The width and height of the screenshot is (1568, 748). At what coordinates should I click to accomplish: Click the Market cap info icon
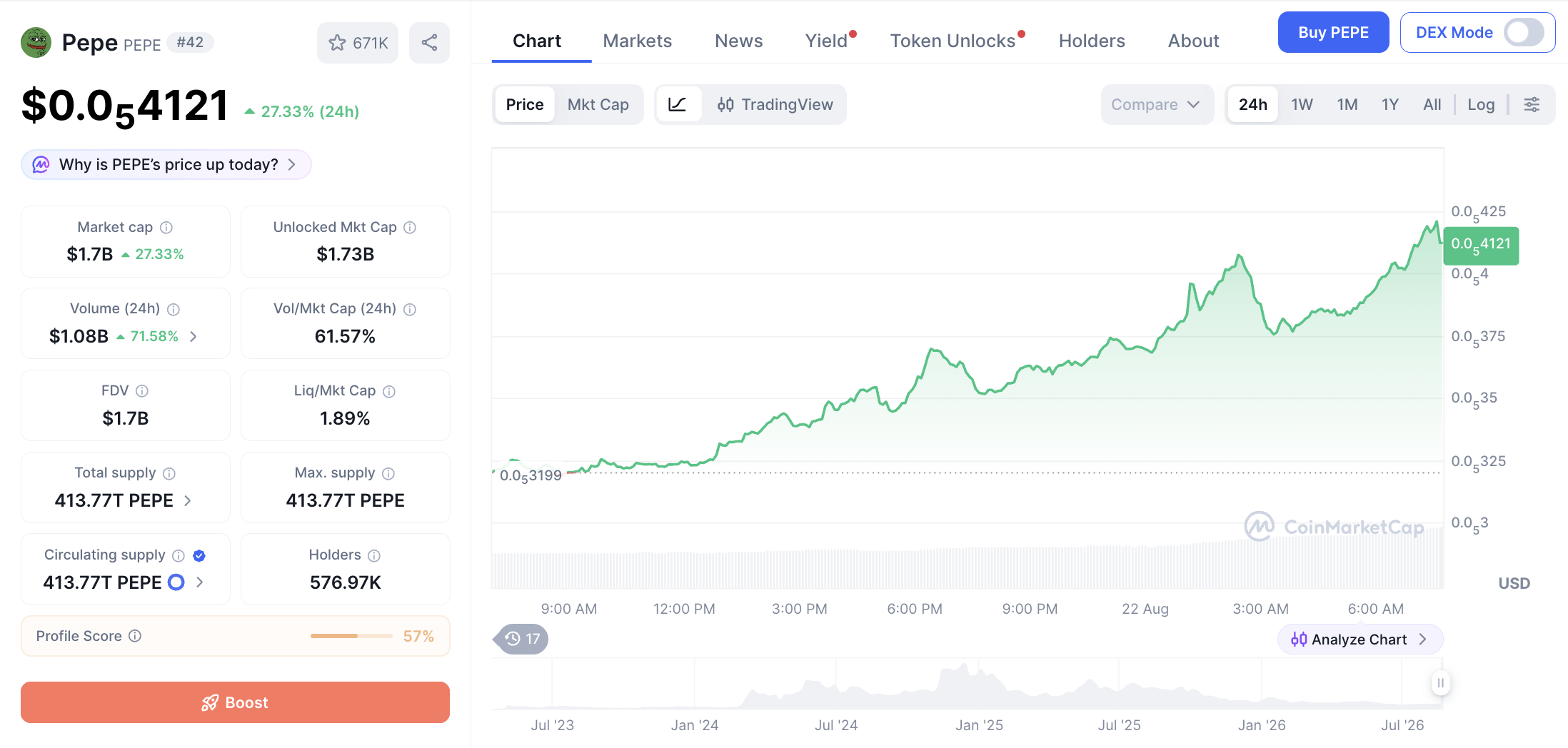tap(166, 227)
